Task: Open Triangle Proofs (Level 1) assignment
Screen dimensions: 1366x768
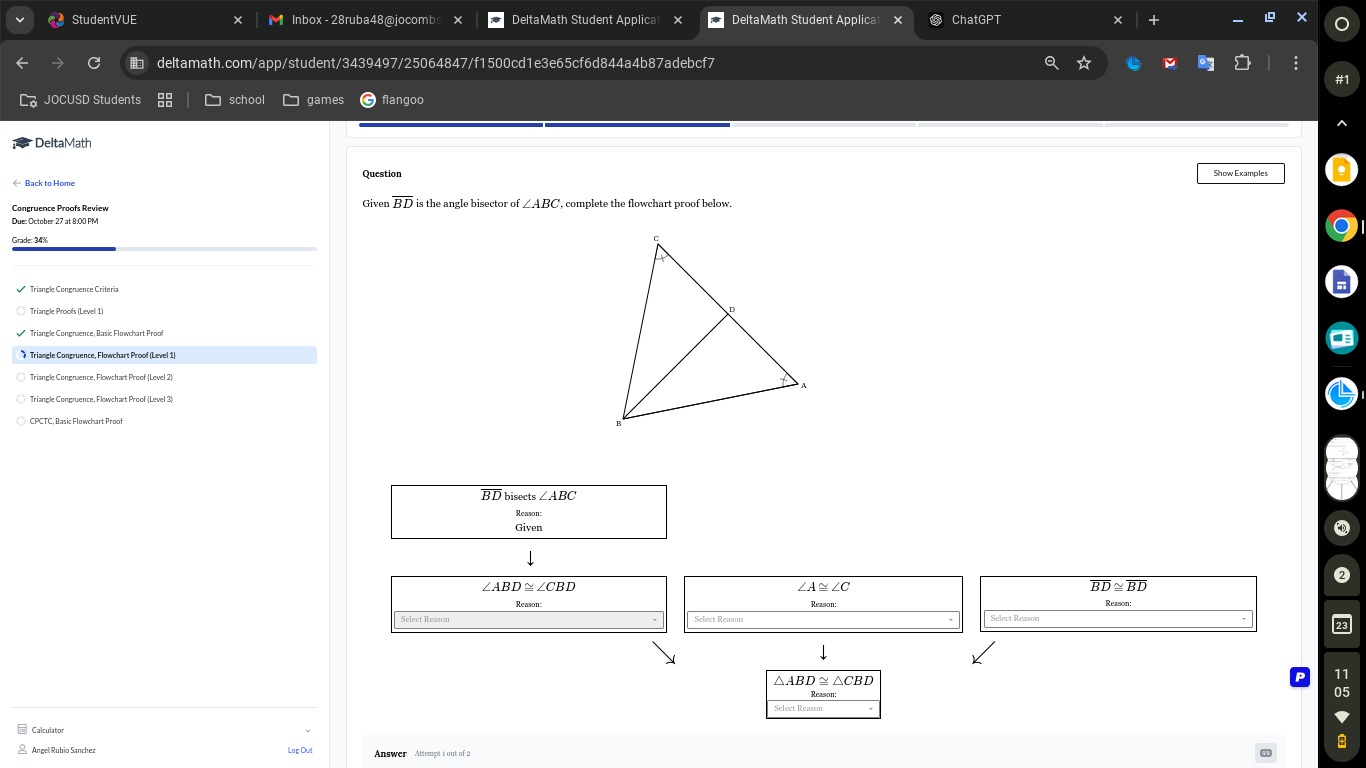Action: [x=66, y=311]
